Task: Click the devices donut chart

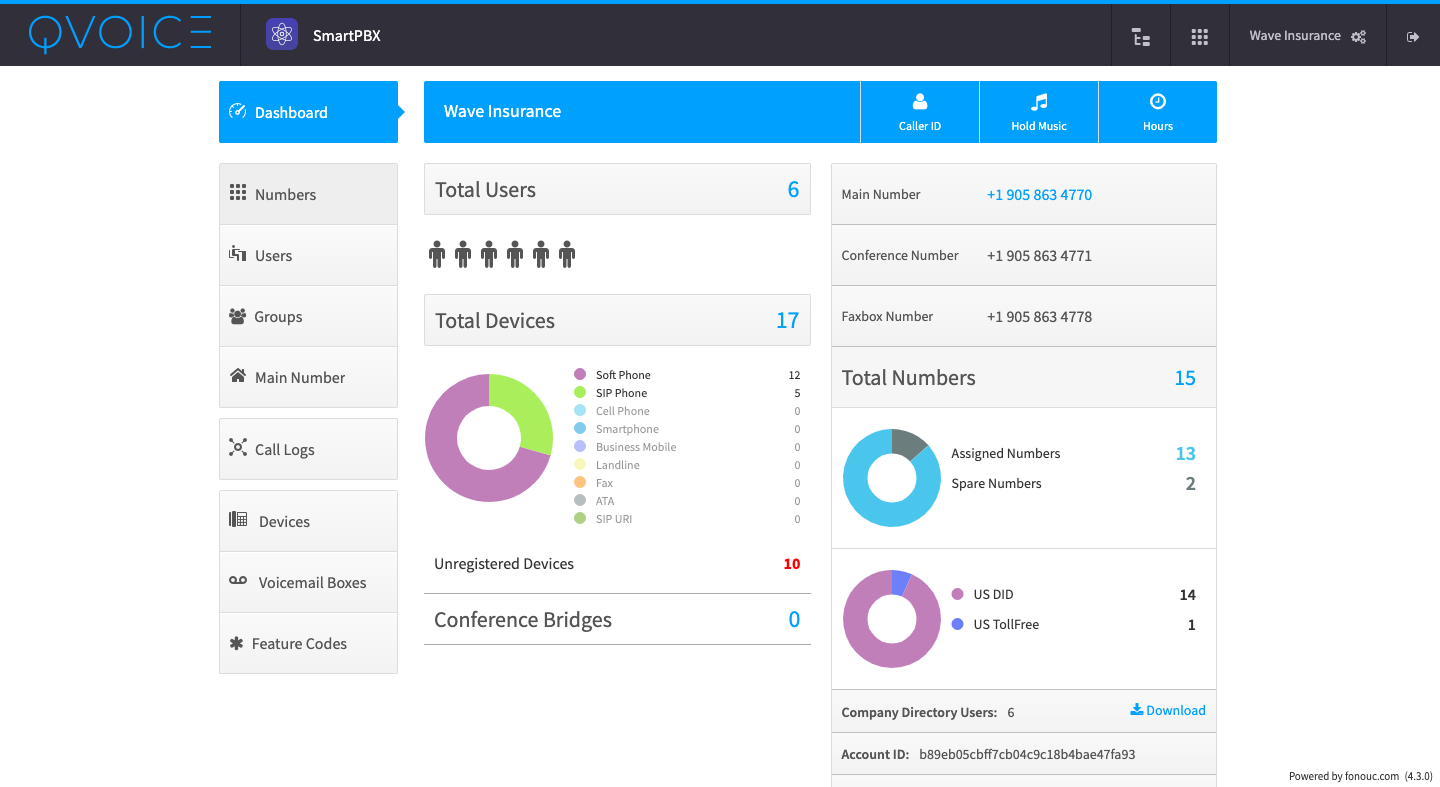Action: [489, 438]
